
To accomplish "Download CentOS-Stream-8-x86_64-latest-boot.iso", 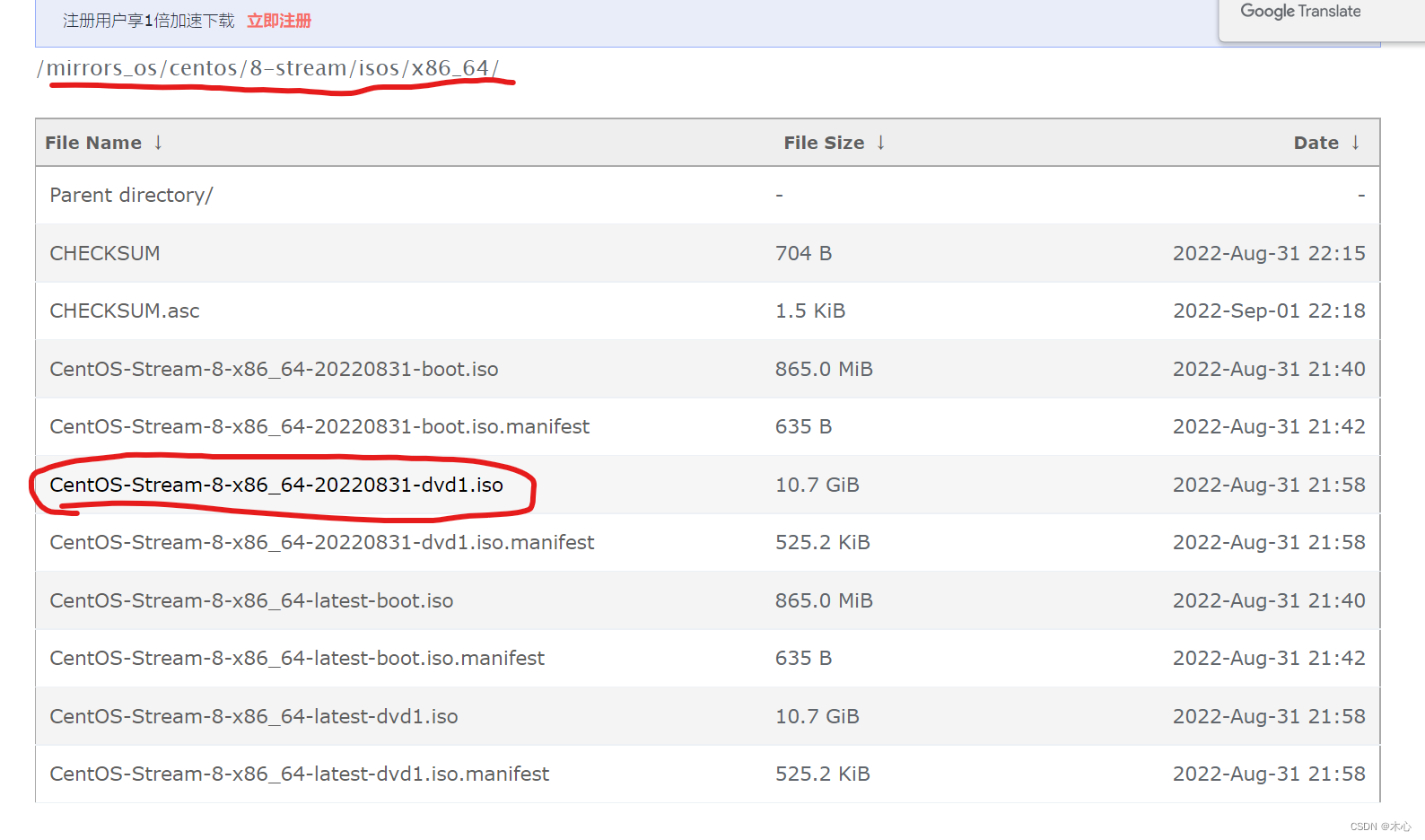I will point(251,600).
